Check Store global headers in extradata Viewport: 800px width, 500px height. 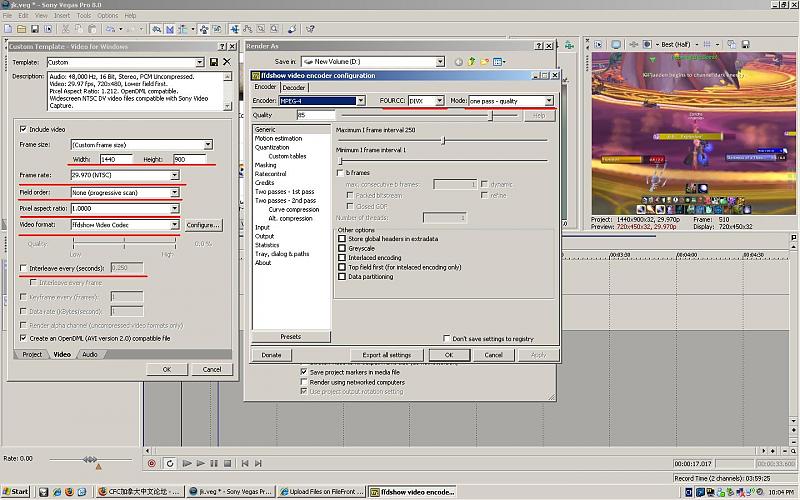pos(342,238)
